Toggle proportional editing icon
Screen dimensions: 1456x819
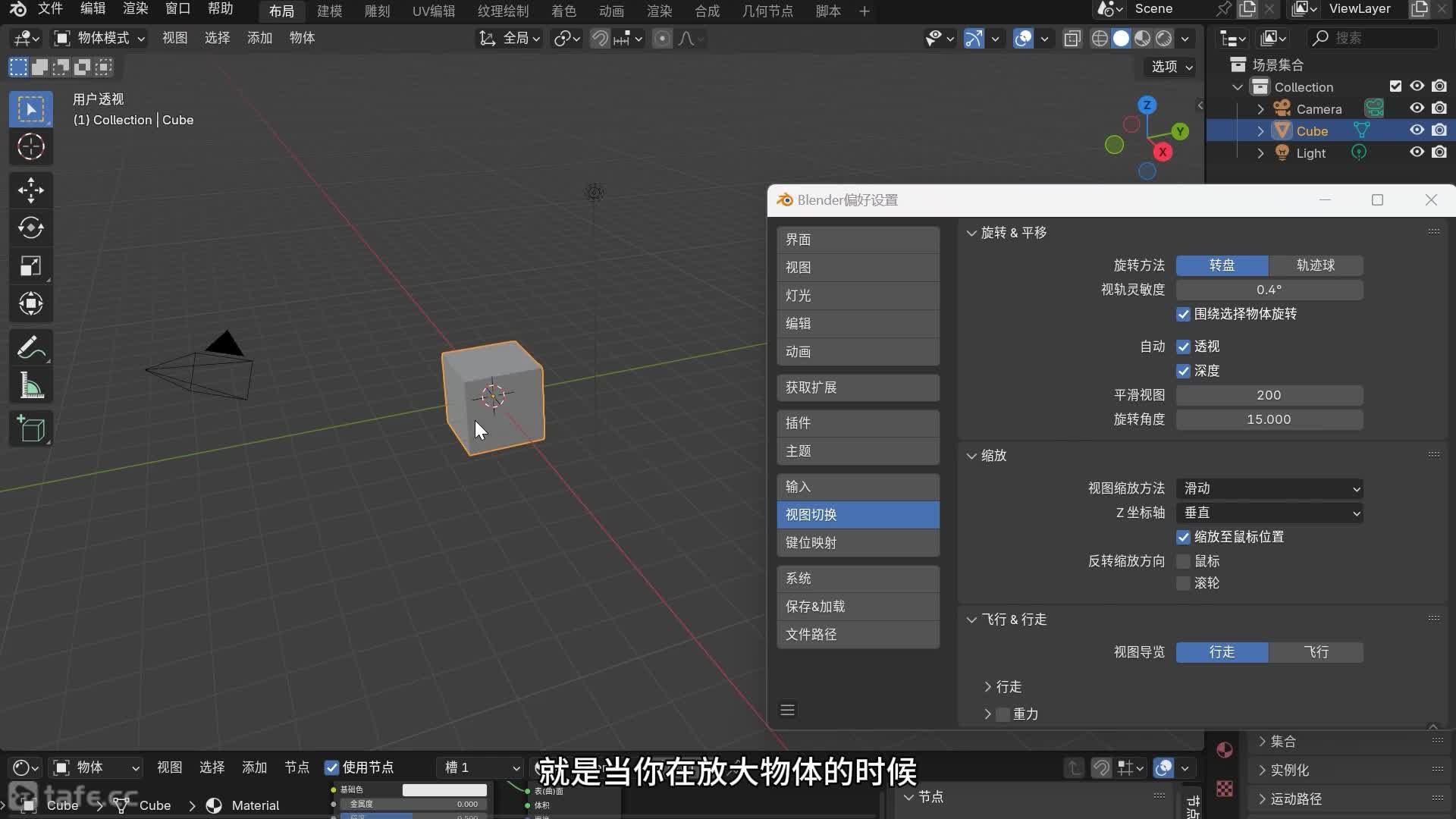662,39
